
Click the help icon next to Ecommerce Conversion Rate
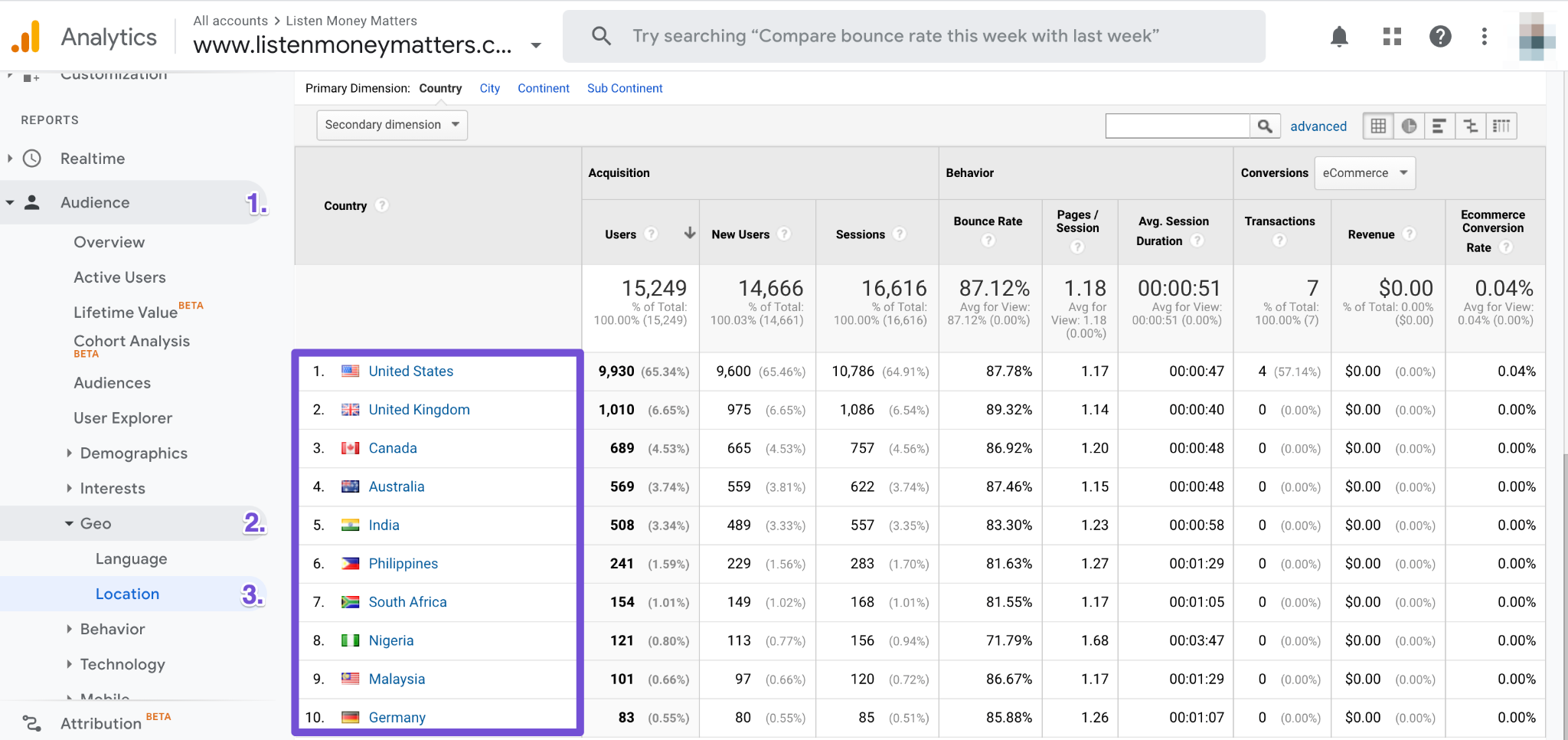(1506, 247)
